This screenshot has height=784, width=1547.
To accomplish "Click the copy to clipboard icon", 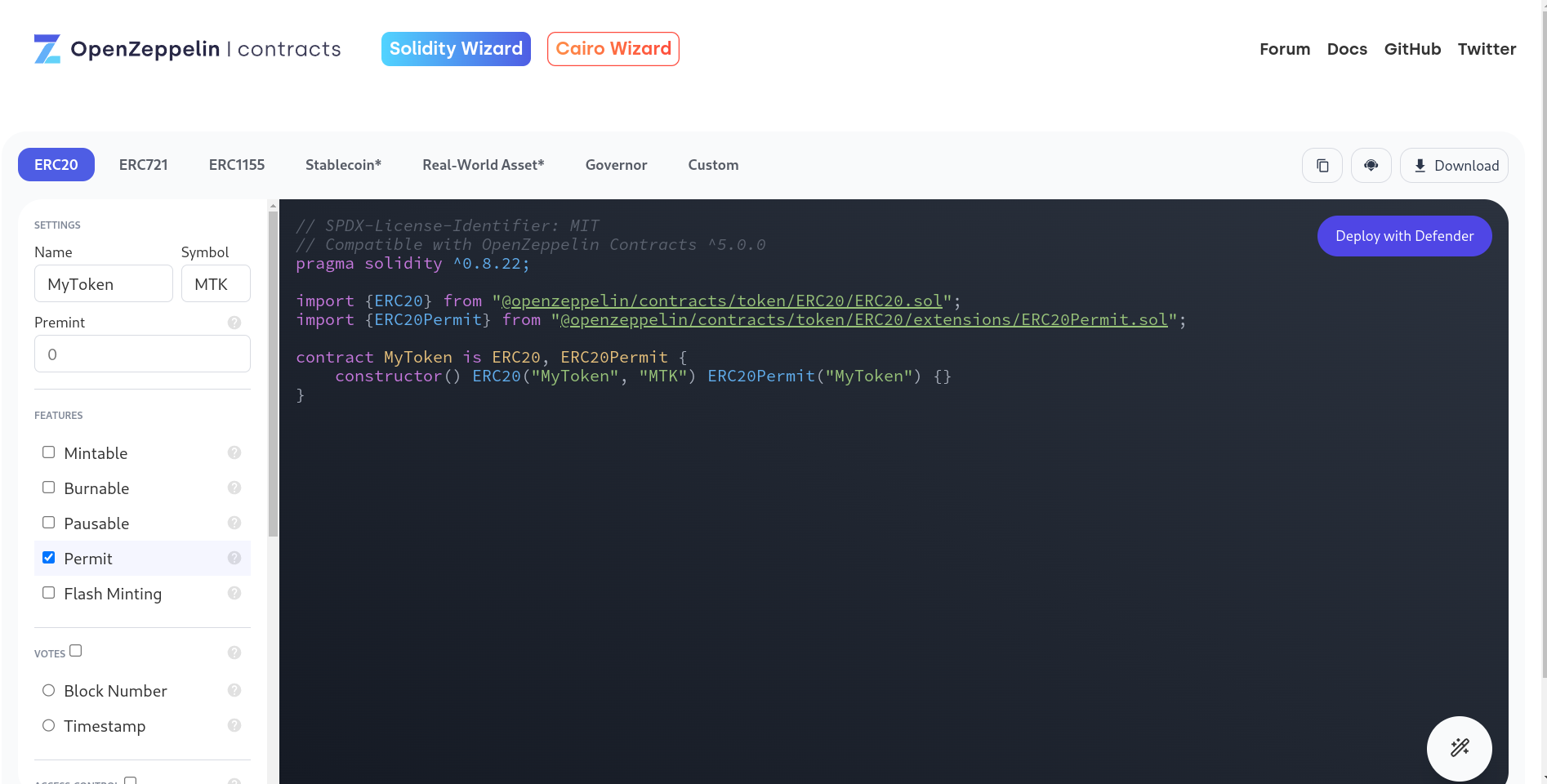I will point(1322,166).
